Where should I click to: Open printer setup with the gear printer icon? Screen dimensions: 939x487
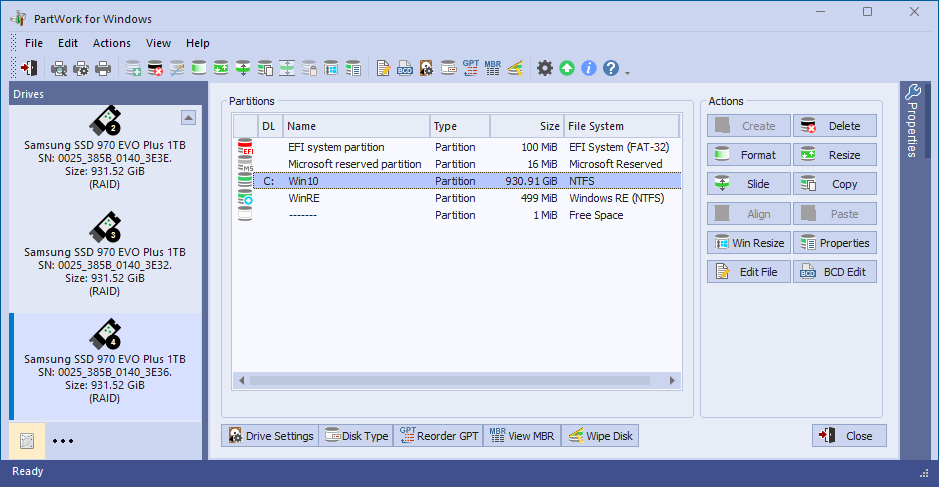point(81,68)
